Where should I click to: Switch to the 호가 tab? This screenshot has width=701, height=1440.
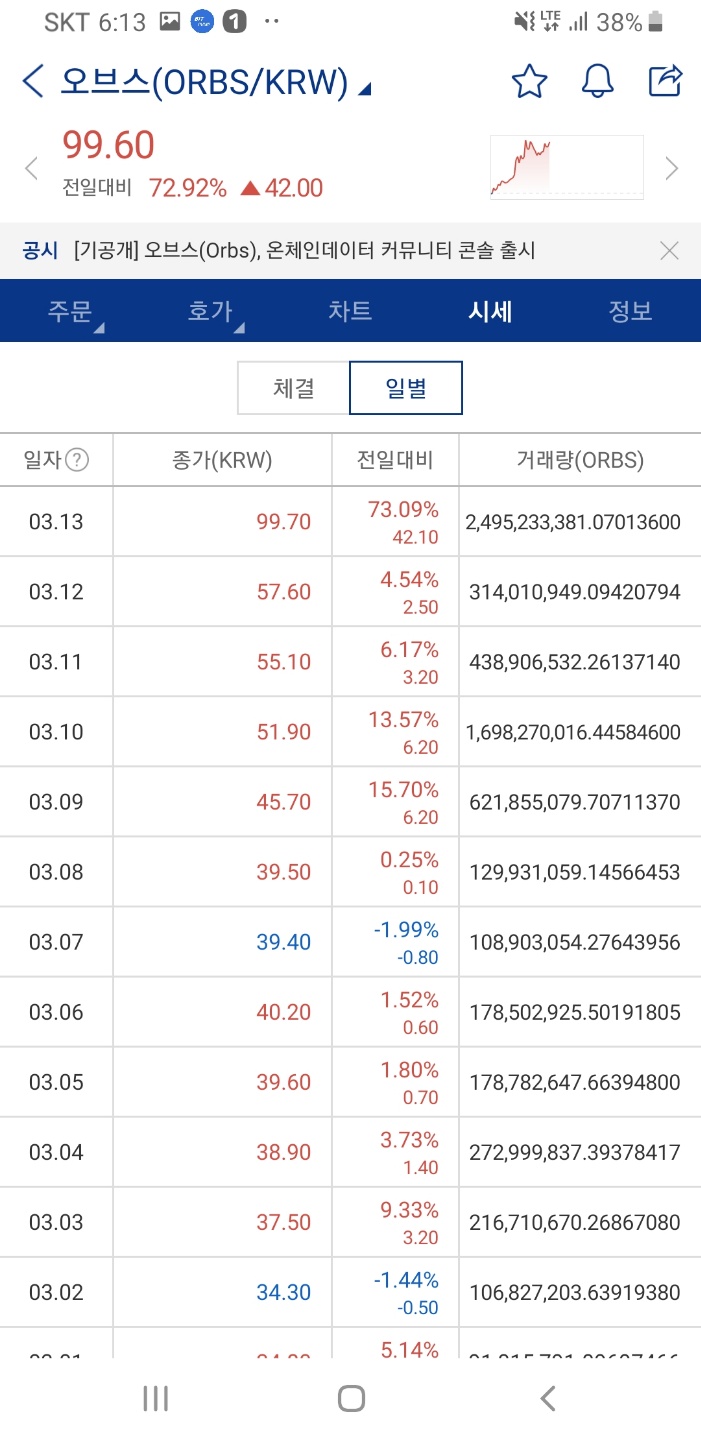pyautogui.click(x=210, y=311)
